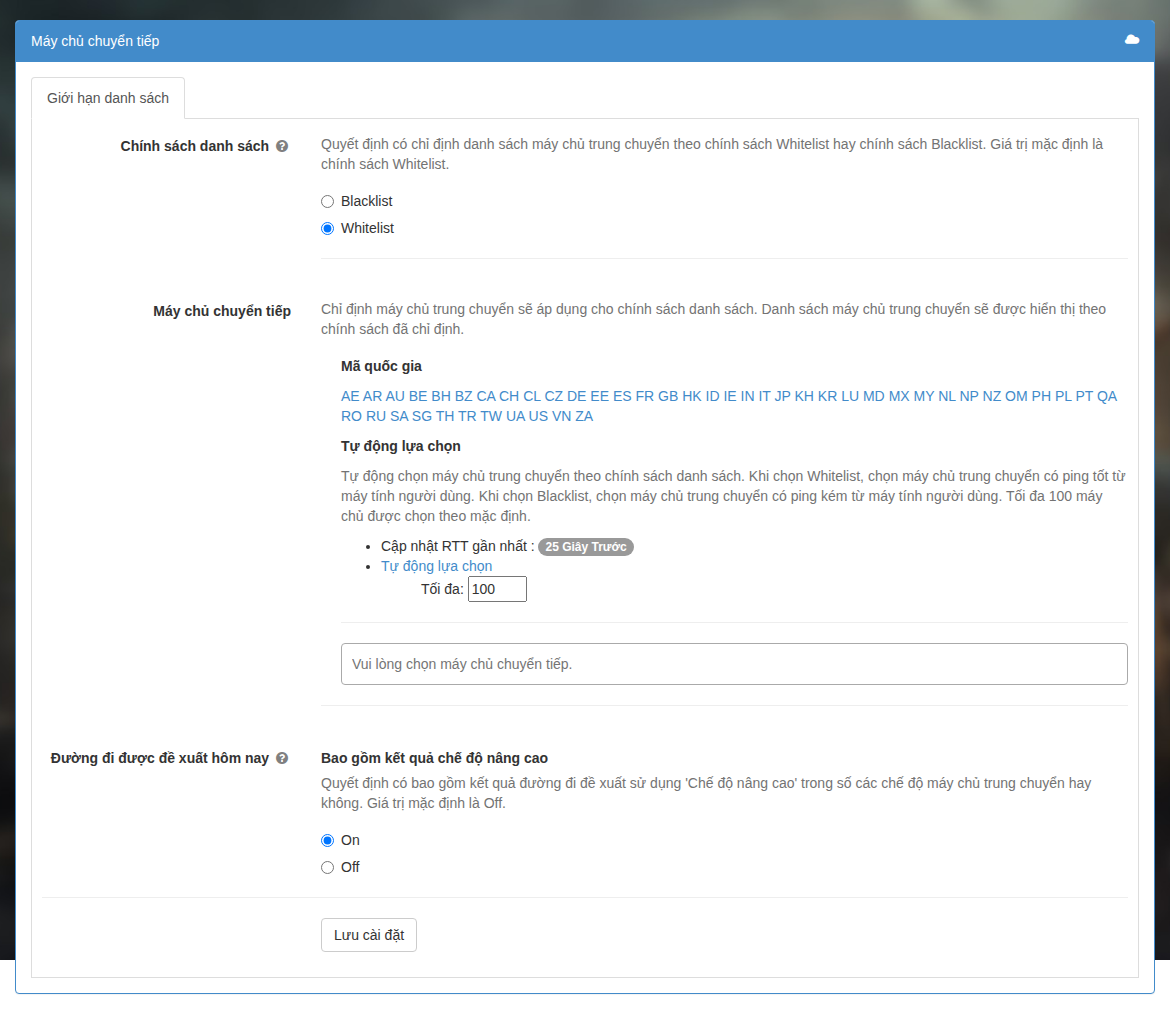Turn On advanced mode results

(328, 841)
